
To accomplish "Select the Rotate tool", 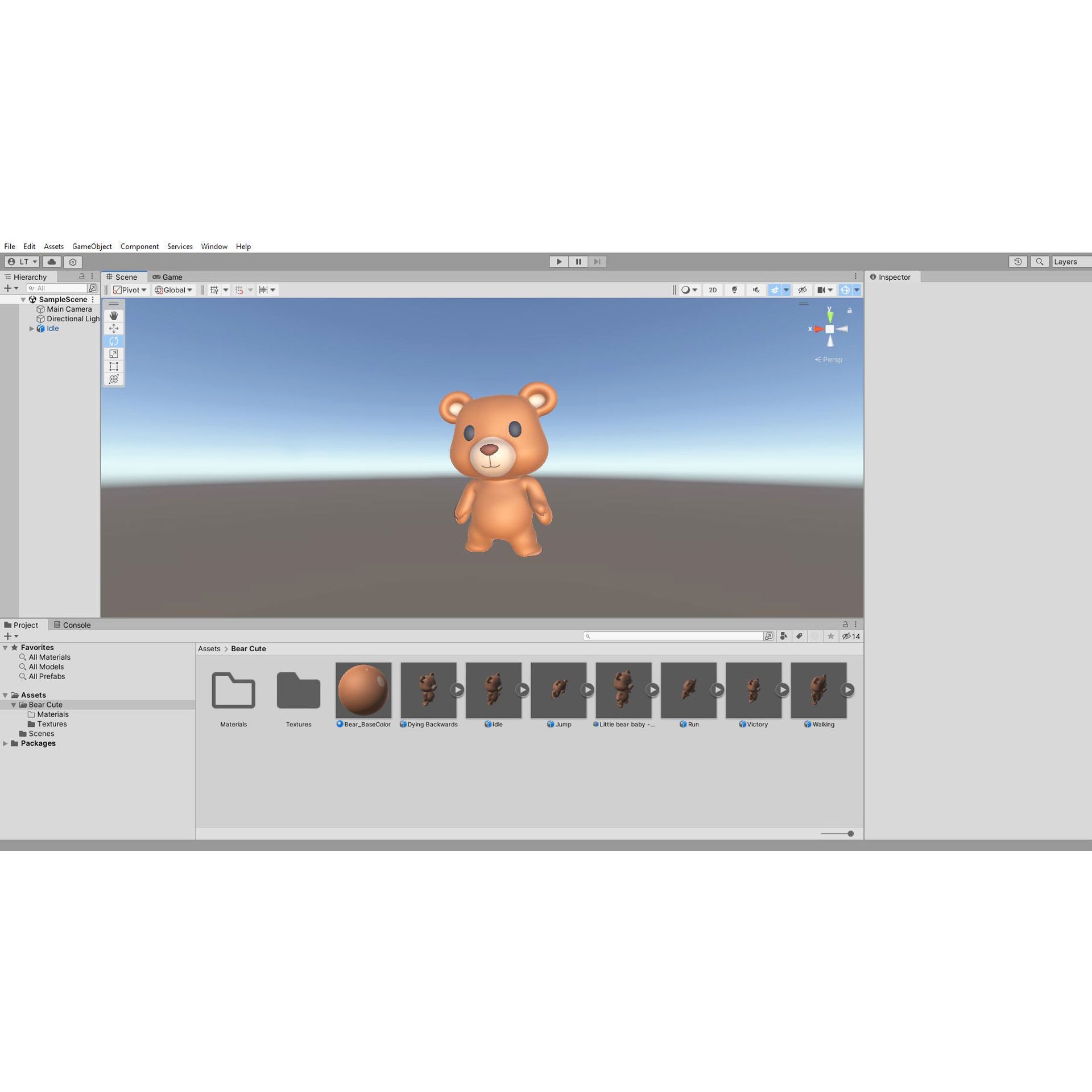I will [114, 341].
